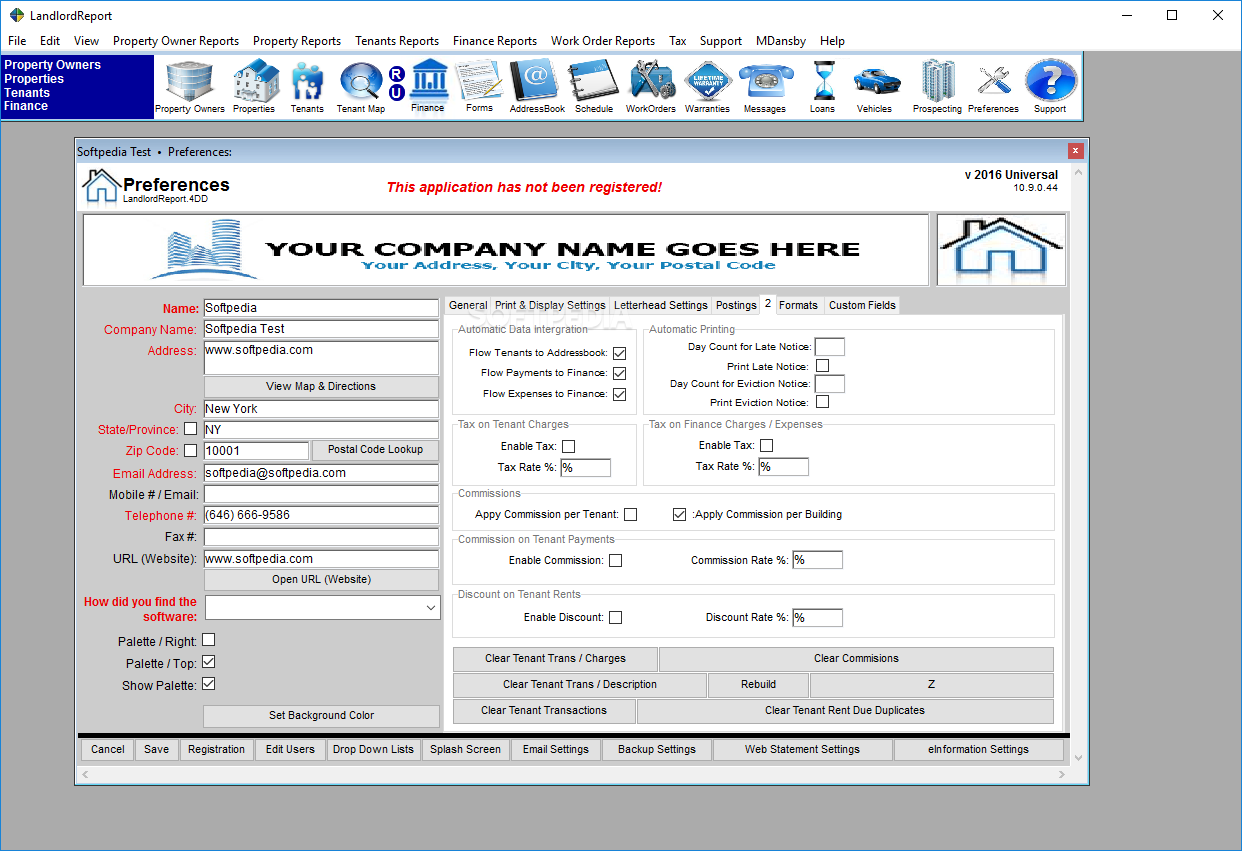Open the Support question mark icon
Viewport: 1242px width, 851px height.
[x=1050, y=87]
